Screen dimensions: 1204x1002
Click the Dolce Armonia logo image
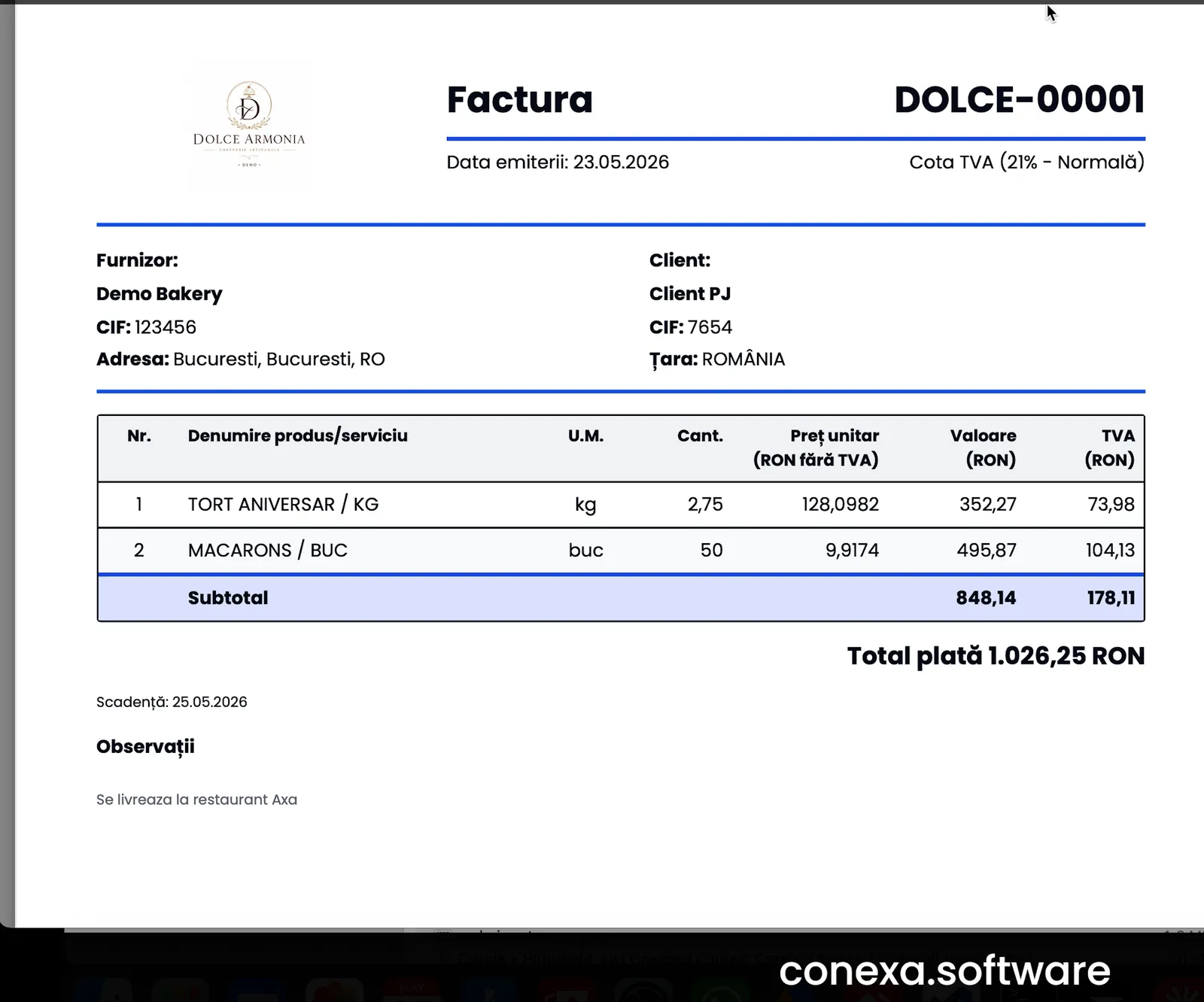tap(249, 125)
